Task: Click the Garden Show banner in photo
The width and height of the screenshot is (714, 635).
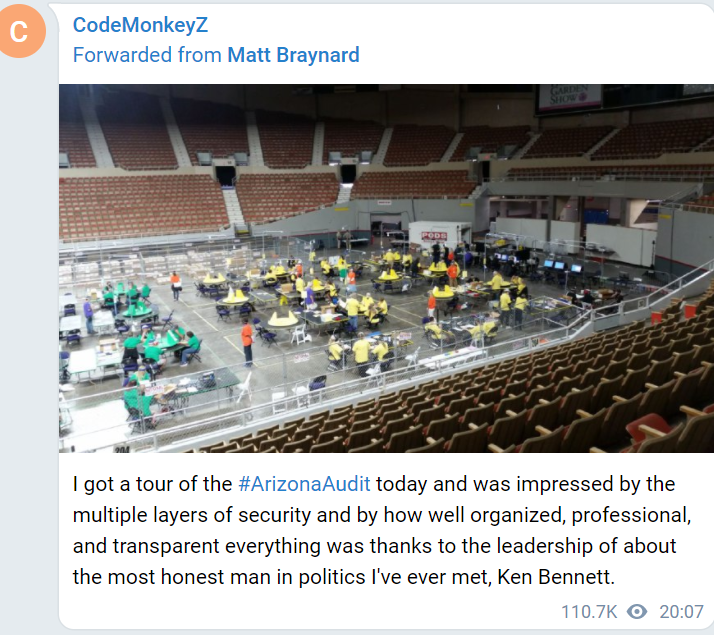Action: 569,97
